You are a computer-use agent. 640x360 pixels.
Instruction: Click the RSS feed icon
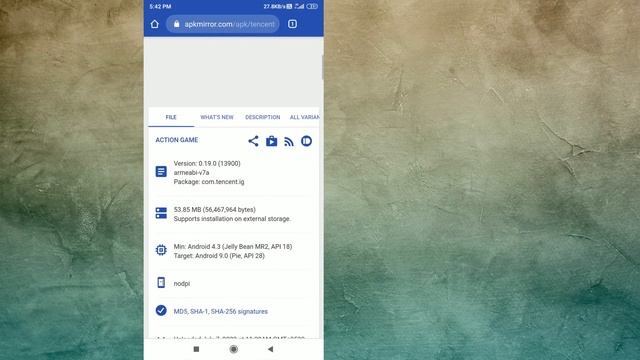click(289, 142)
